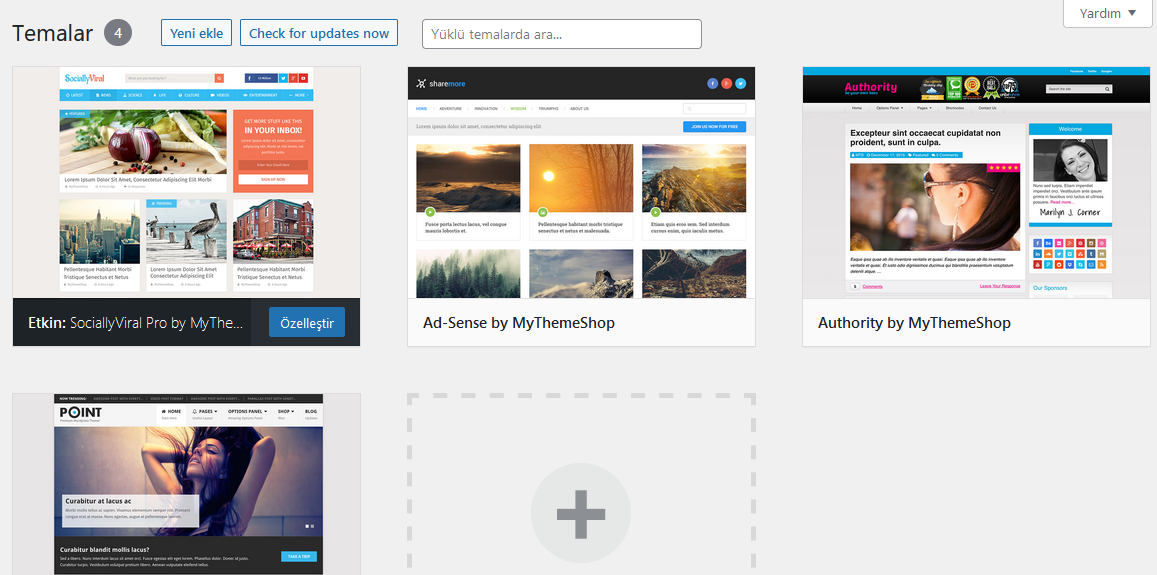Viewport: 1157px width, 575px height.
Task: Click the Ad-Sense by MyThemeShop title
Action: 519,323
